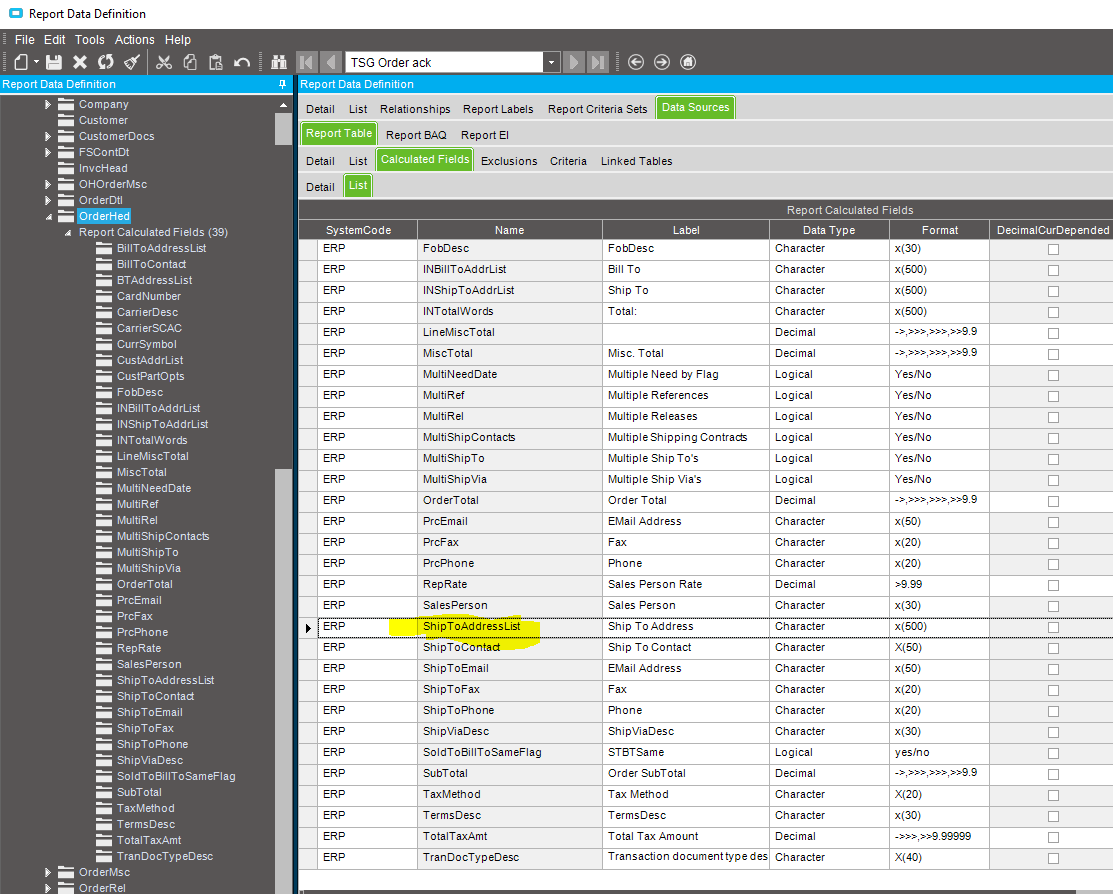The width and height of the screenshot is (1113, 894).
Task: Open the TSG Order ack dropdown
Action: [551, 62]
